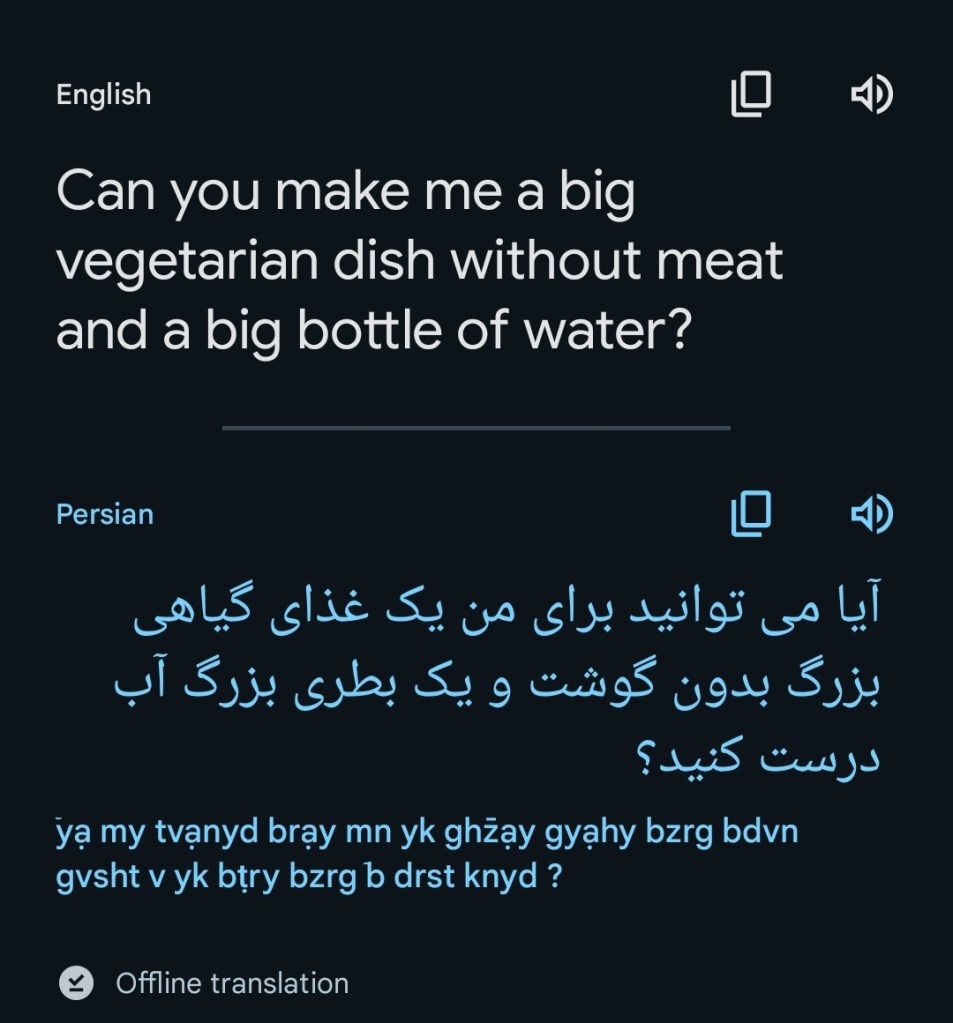Tap the first line of Persian script
953x1023 pixels.
pyautogui.click(x=506, y=613)
